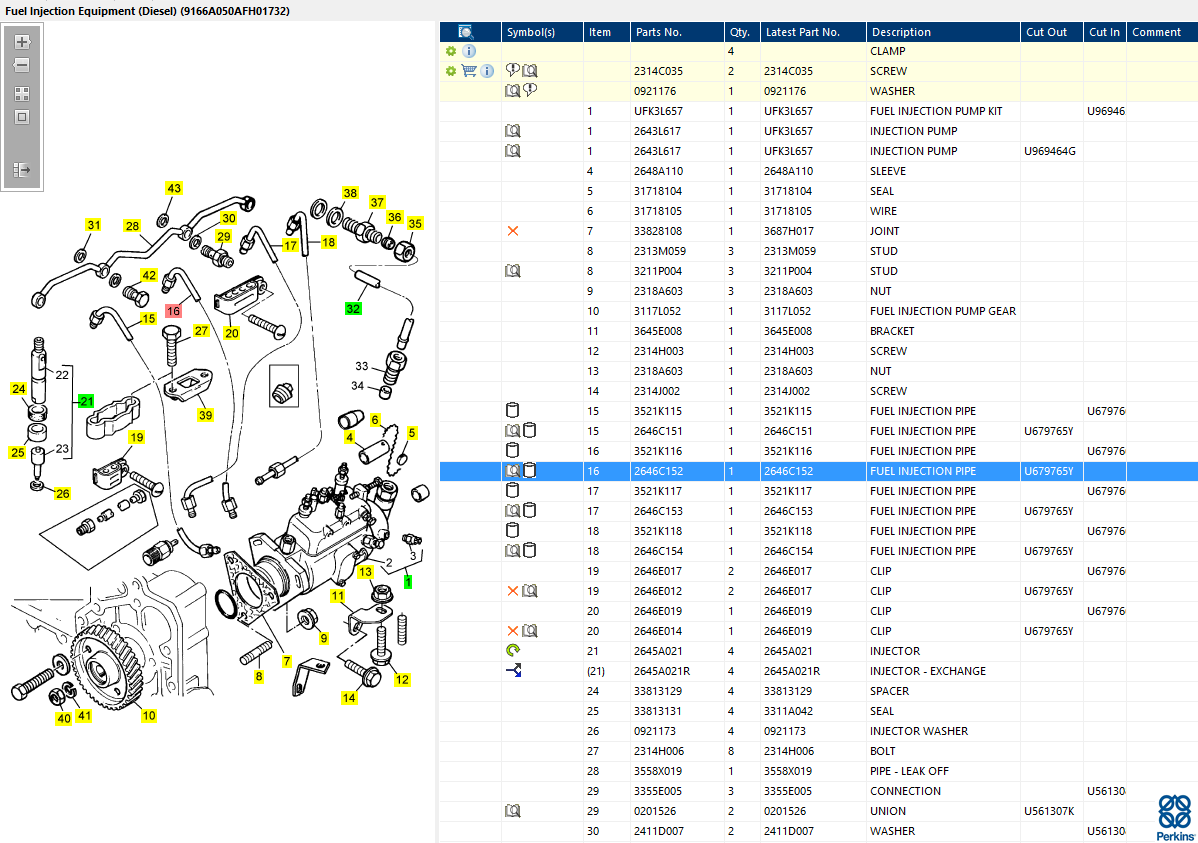
Task: Select the PIPE - LEAK OFF row
Action: (x=909, y=771)
